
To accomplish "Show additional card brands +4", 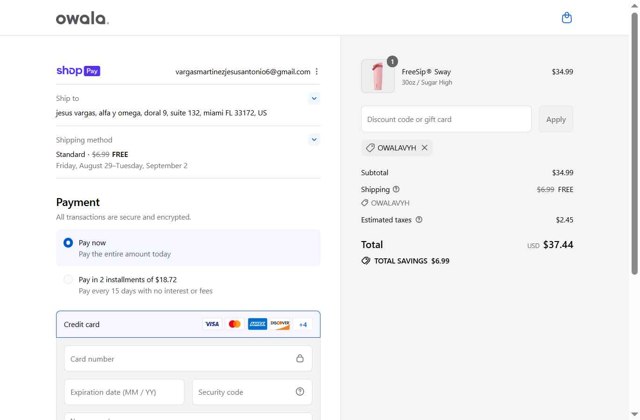I will 303,325.
